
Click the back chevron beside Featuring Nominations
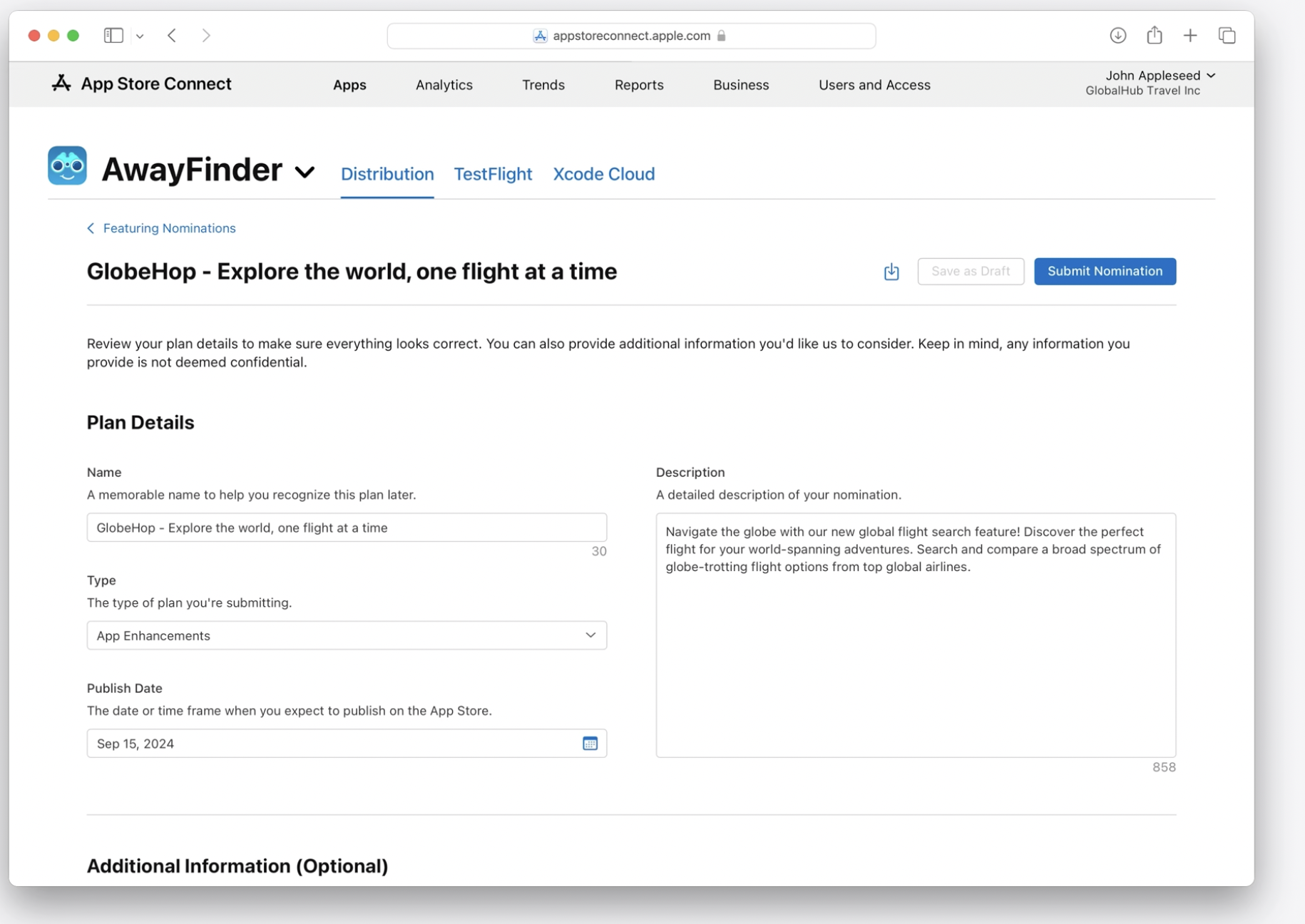coord(91,228)
